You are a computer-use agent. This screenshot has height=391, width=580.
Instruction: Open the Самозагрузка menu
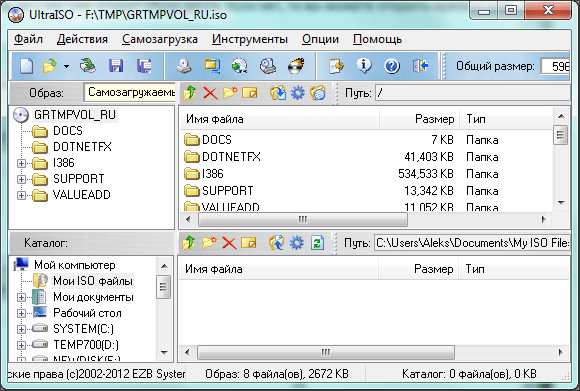pyautogui.click(x=160, y=39)
